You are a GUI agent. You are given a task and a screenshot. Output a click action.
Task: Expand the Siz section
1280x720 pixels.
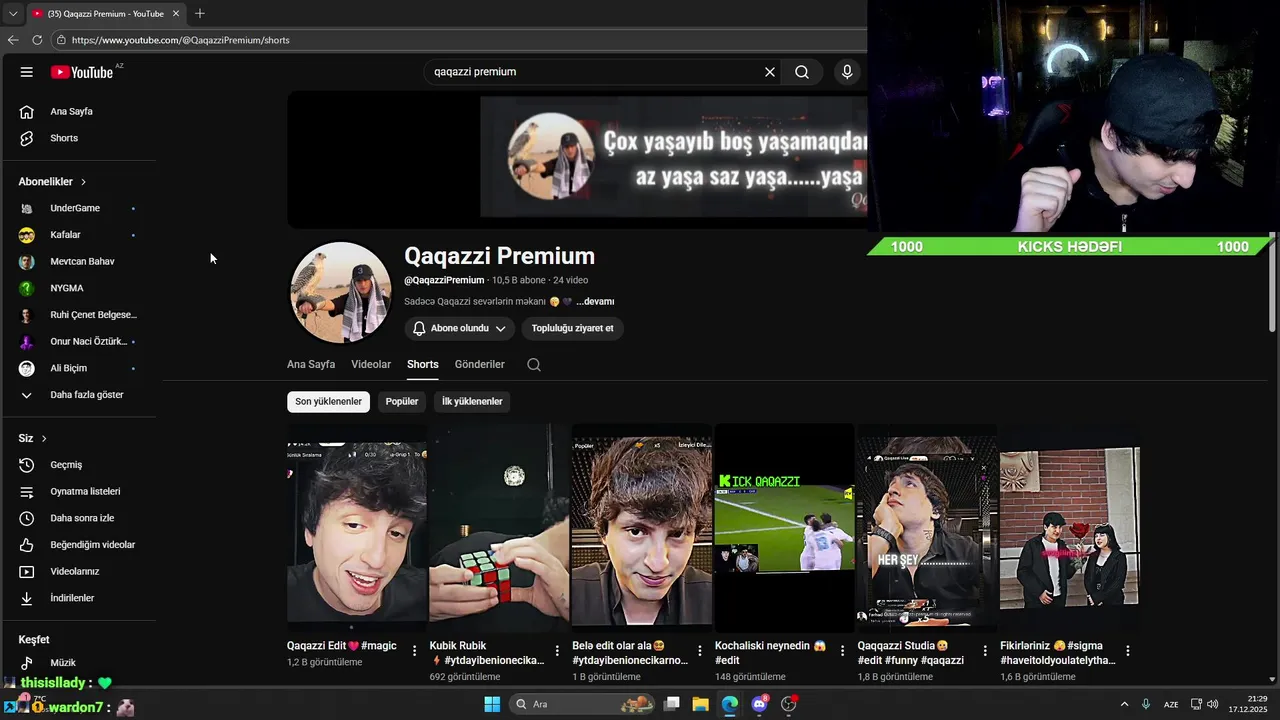point(33,438)
